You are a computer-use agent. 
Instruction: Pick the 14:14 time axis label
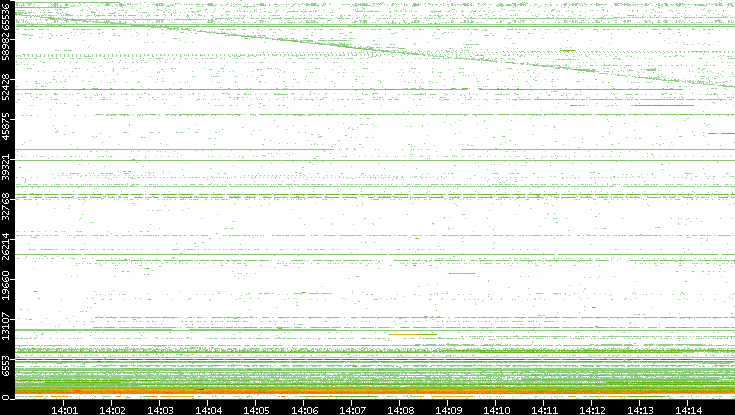688,410
